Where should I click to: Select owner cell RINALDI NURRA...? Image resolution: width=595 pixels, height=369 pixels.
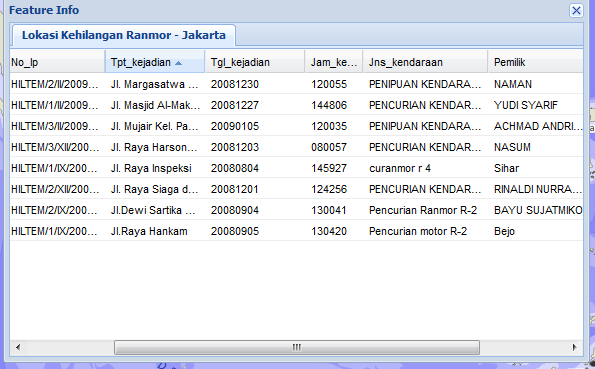pos(538,189)
